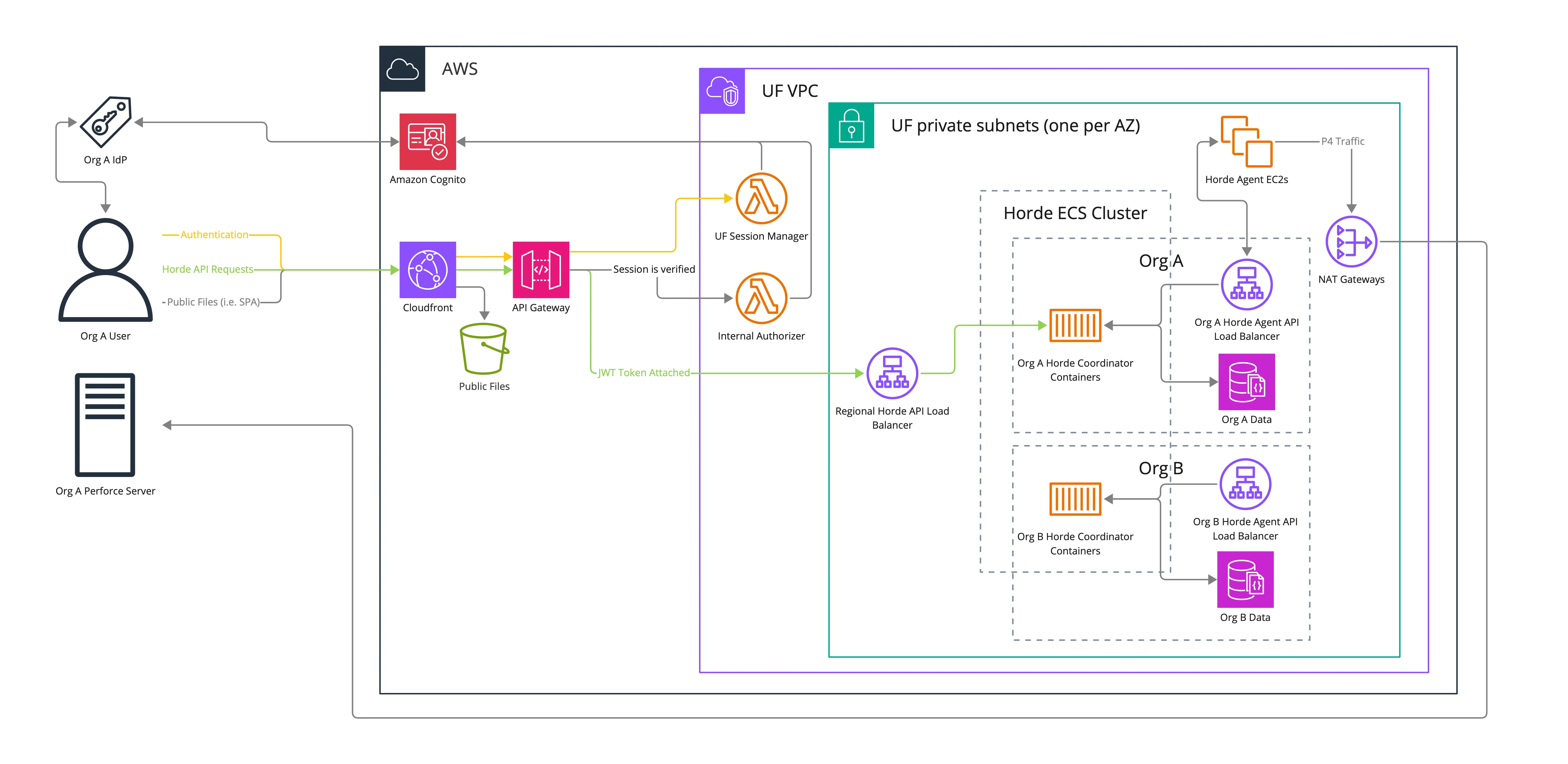Viewport: 1568px width, 764px height.
Task: Select the Amazon Cognito icon
Action: point(427,141)
